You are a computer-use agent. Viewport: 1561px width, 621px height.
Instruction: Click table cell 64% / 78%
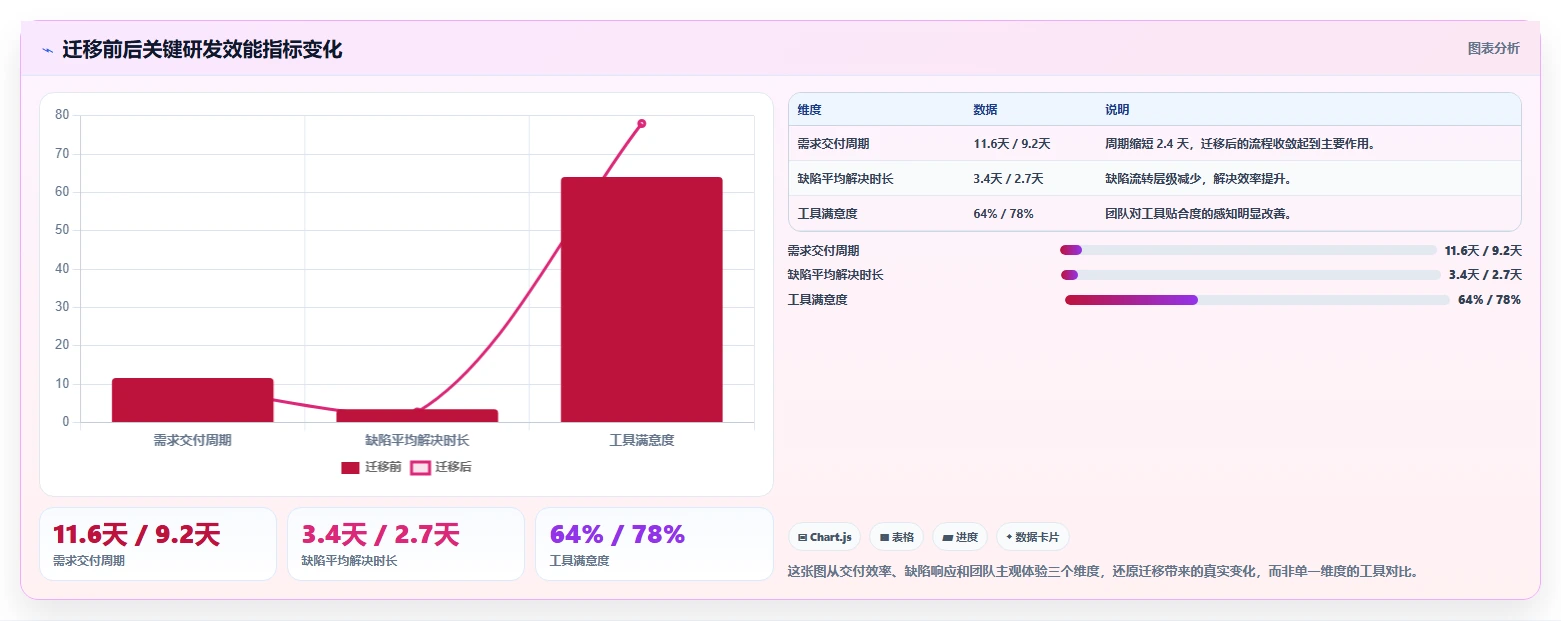[x=1003, y=214]
